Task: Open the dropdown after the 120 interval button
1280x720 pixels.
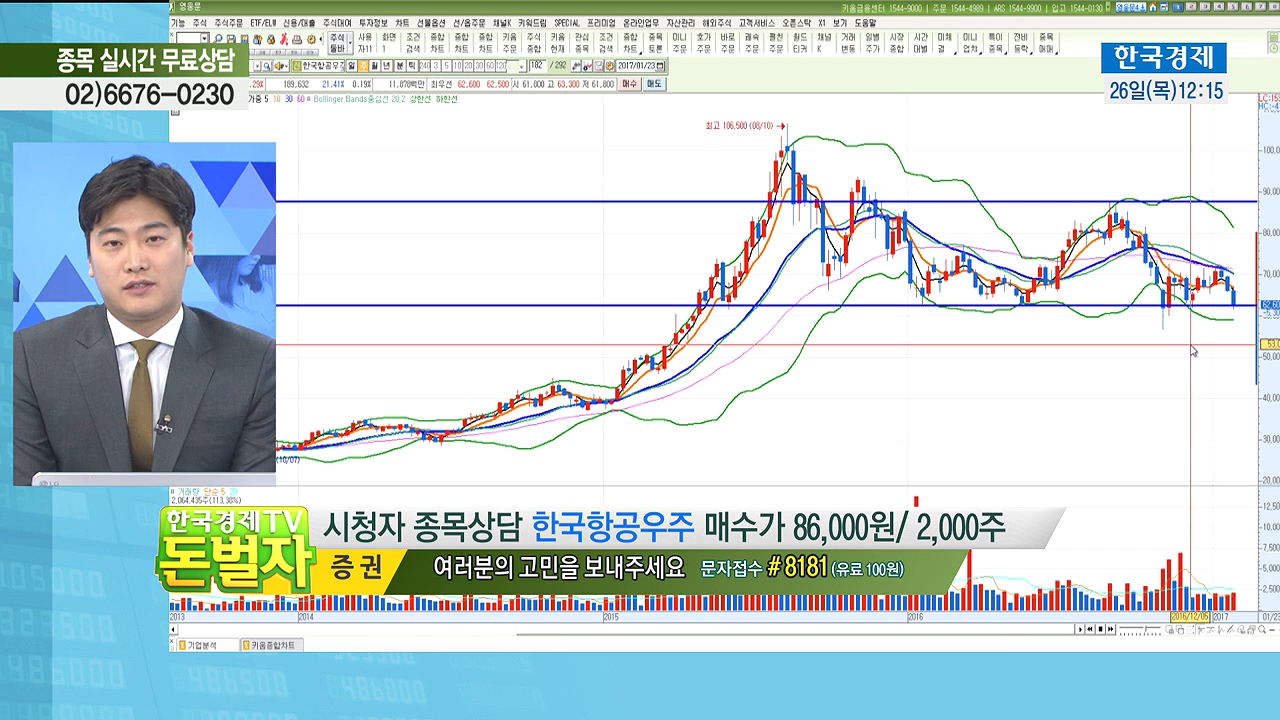Action: [x=522, y=66]
